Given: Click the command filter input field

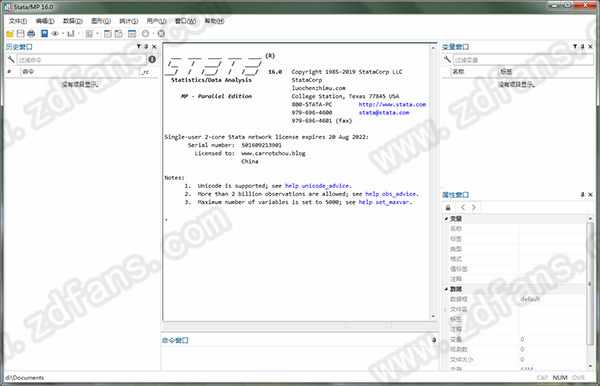Looking at the screenshot, I should coord(82,60).
